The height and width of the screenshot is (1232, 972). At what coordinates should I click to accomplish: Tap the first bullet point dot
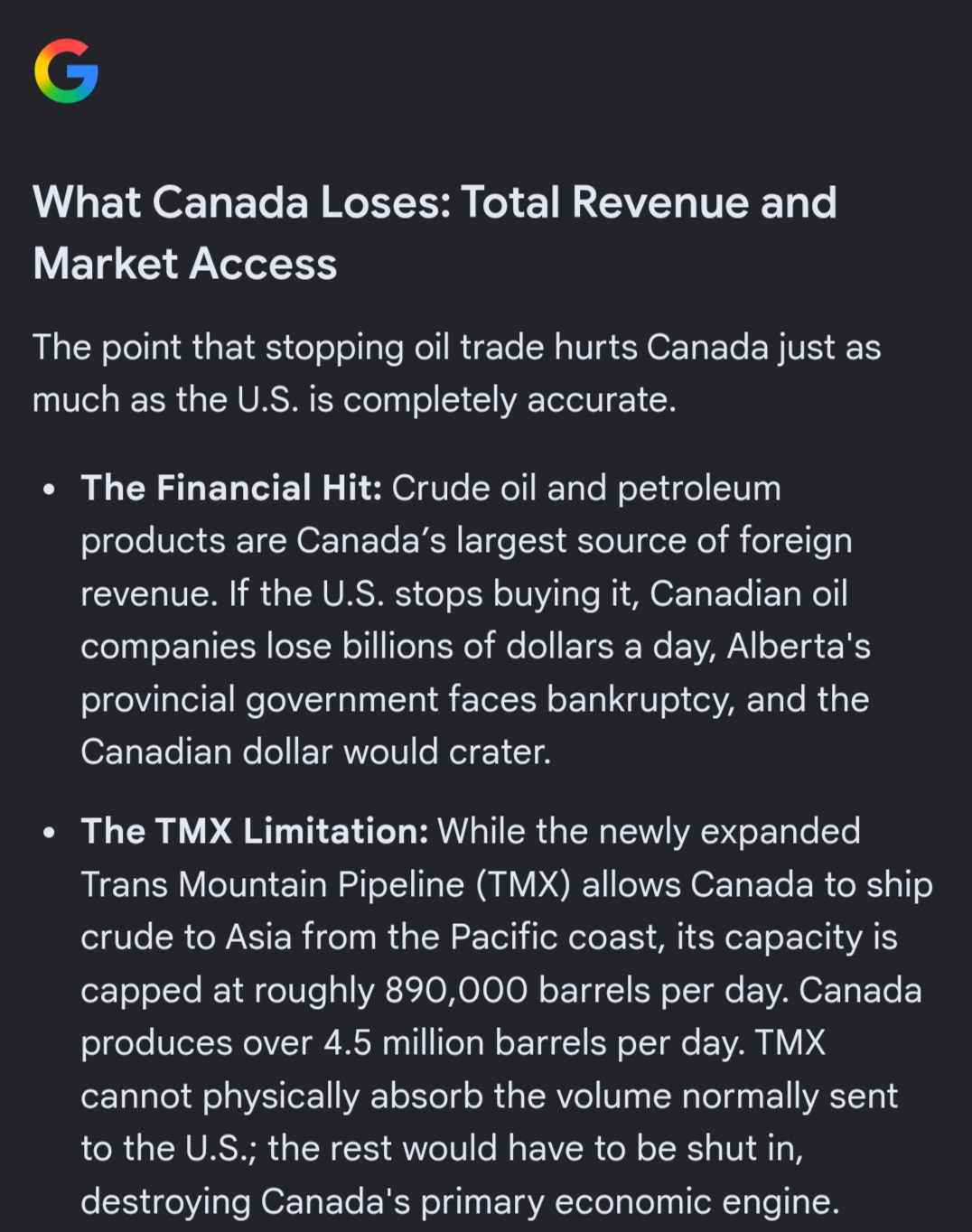coord(49,490)
